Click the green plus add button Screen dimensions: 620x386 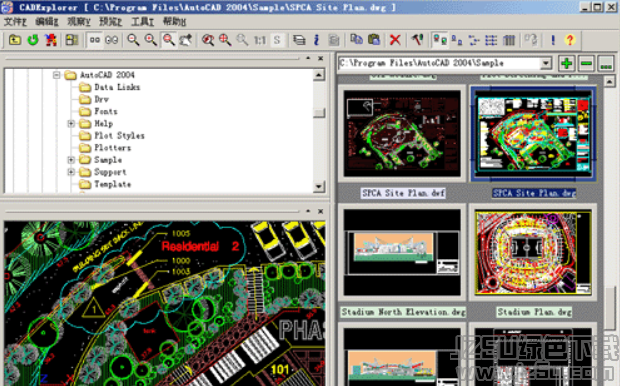(x=567, y=63)
